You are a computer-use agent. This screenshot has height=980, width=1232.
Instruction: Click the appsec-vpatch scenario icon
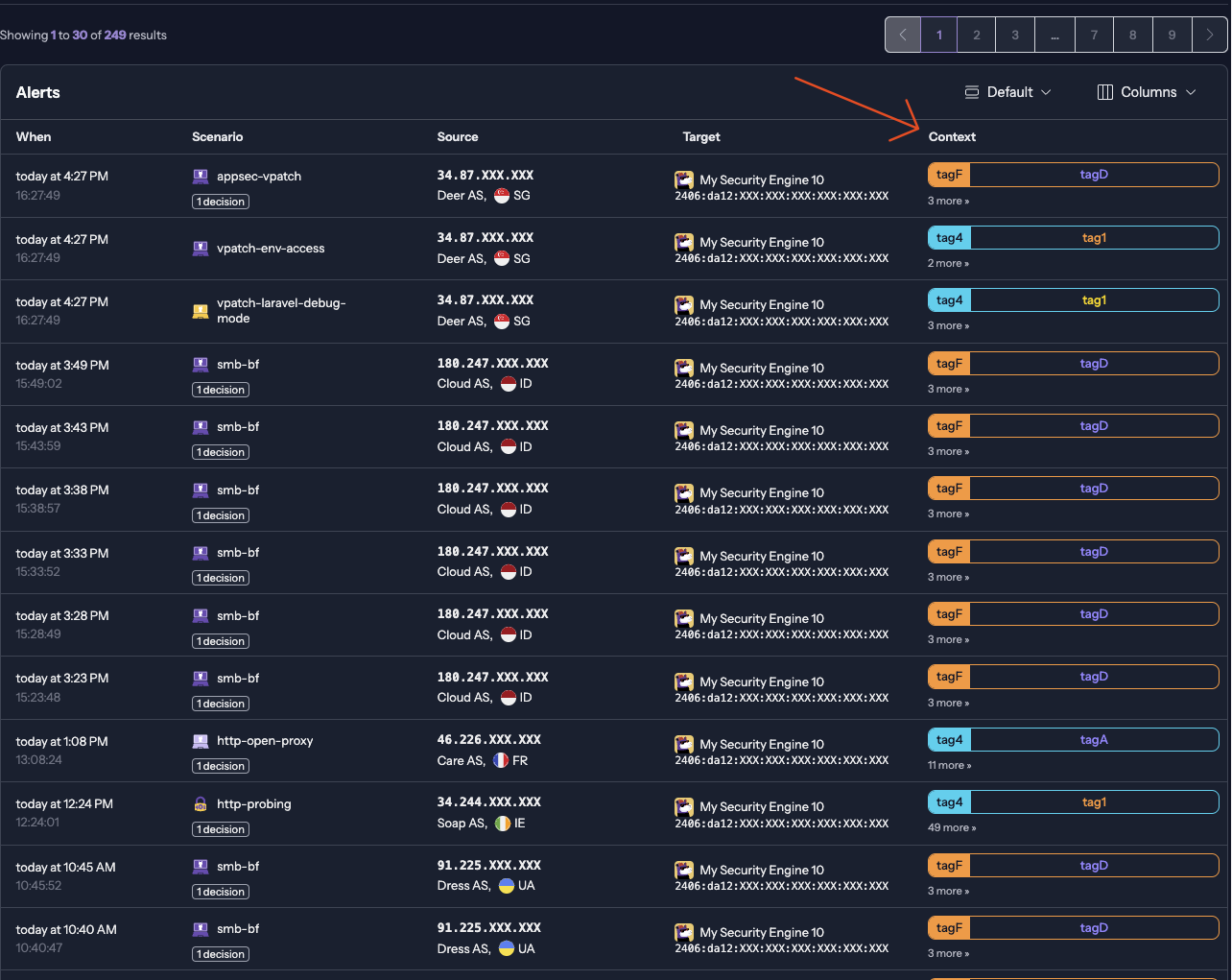coord(201,177)
